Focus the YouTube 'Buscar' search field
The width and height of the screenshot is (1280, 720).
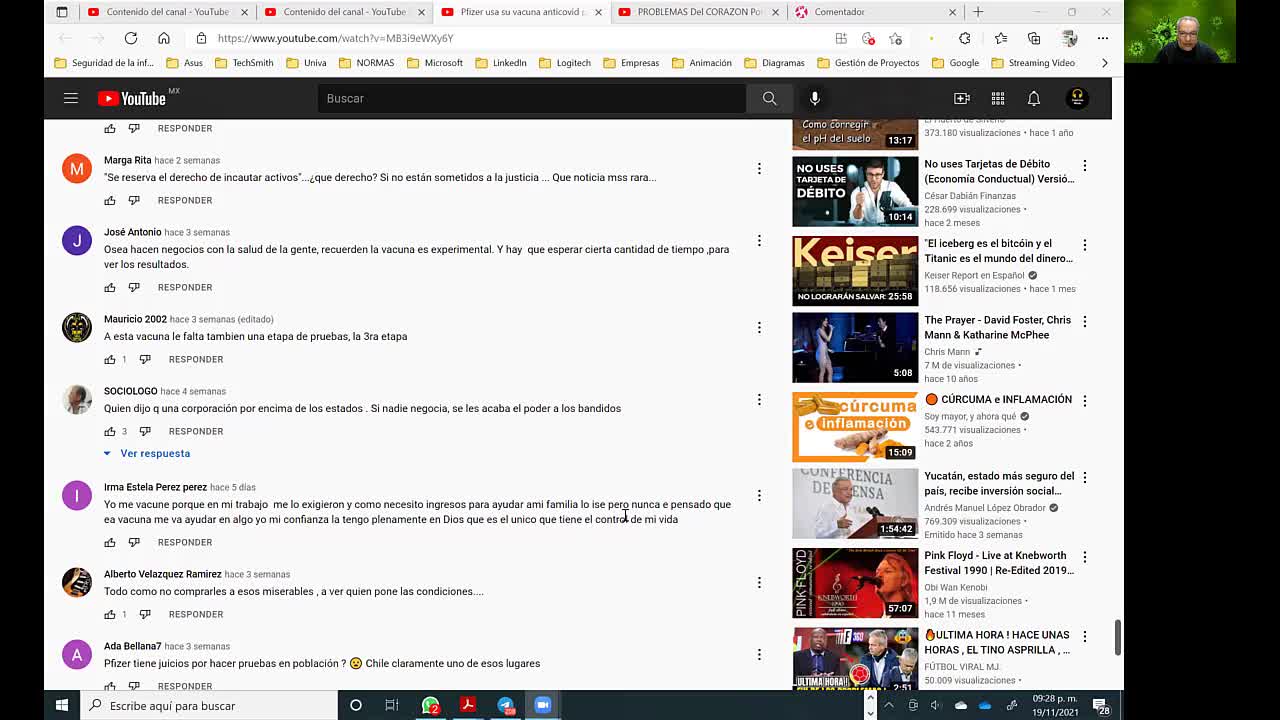pyautogui.click(x=532, y=98)
